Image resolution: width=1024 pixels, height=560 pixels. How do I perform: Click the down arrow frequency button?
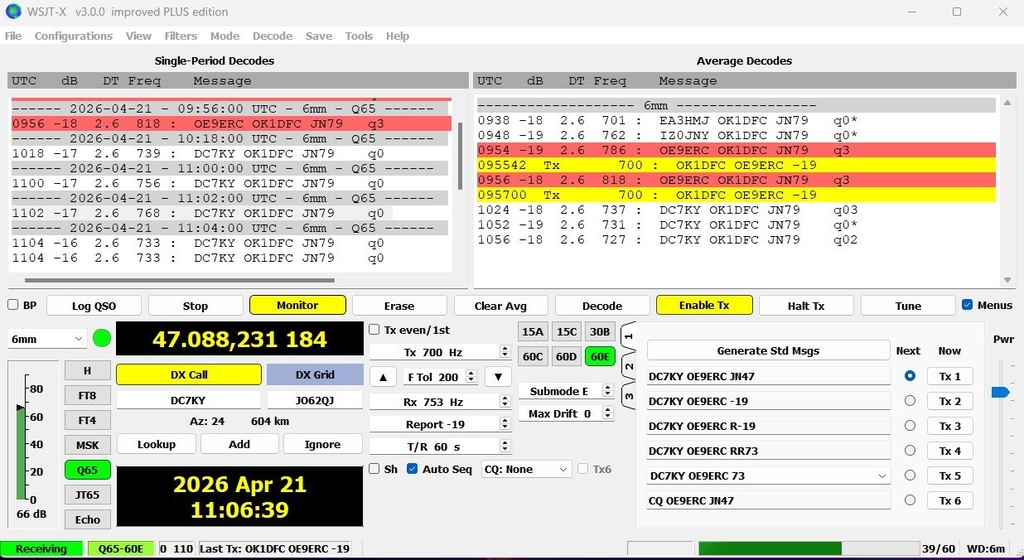pos(498,377)
